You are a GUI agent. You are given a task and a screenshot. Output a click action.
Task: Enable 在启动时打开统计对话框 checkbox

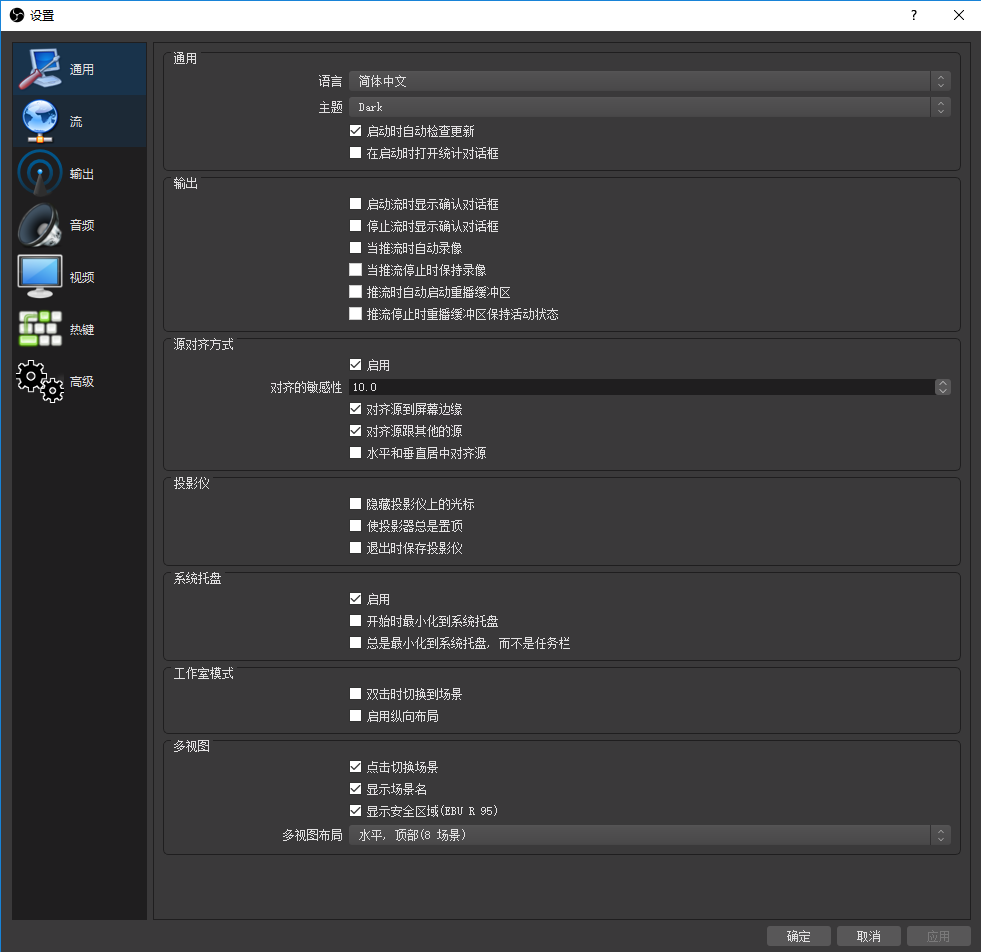(x=355, y=153)
